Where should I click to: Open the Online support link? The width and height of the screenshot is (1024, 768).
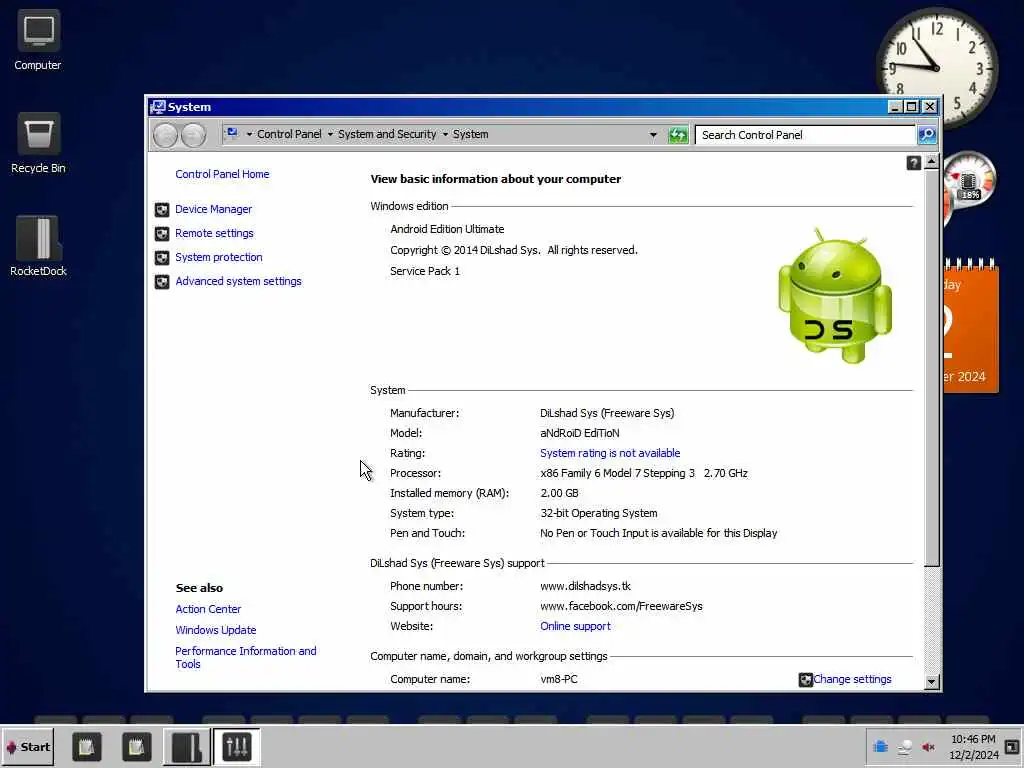[575, 626]
